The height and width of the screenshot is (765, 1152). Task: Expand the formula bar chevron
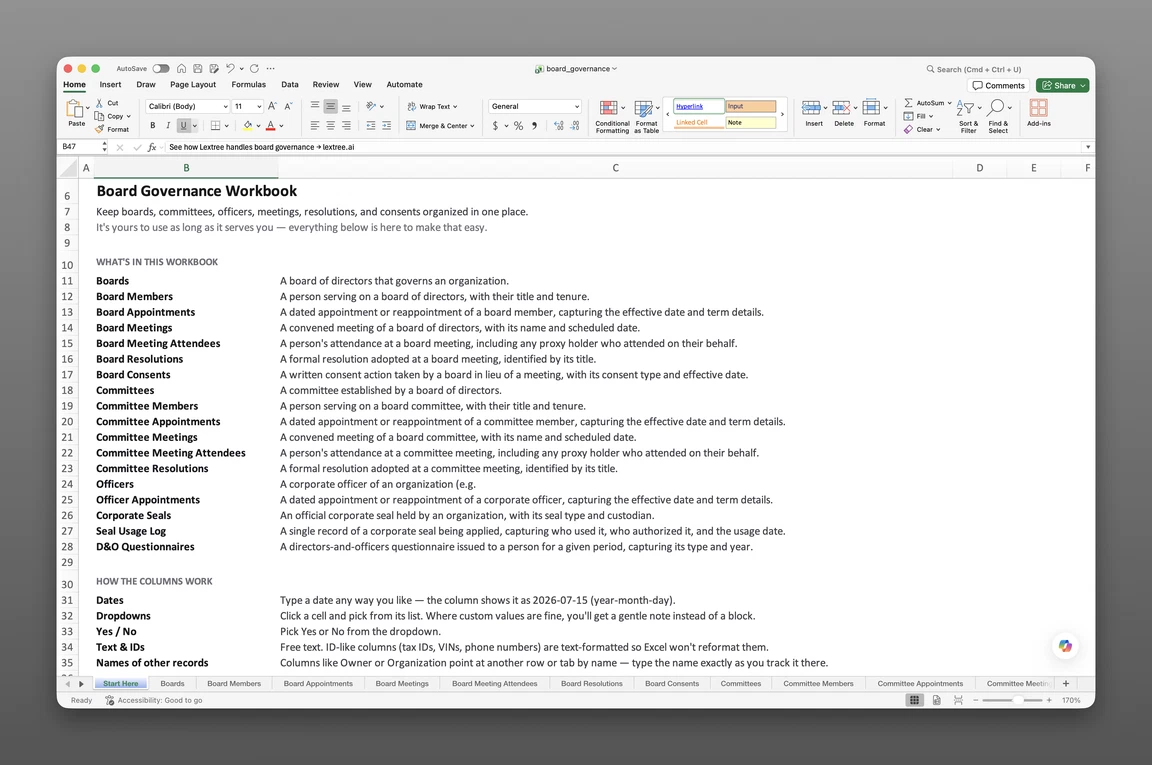1087,147
